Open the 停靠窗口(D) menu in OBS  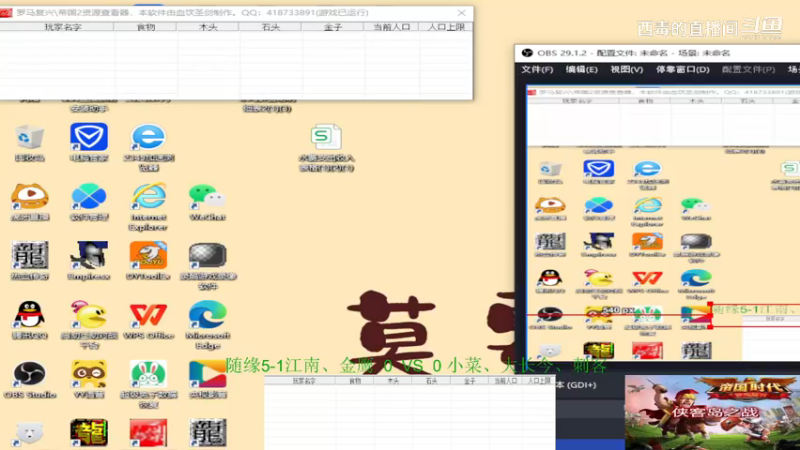683,69
